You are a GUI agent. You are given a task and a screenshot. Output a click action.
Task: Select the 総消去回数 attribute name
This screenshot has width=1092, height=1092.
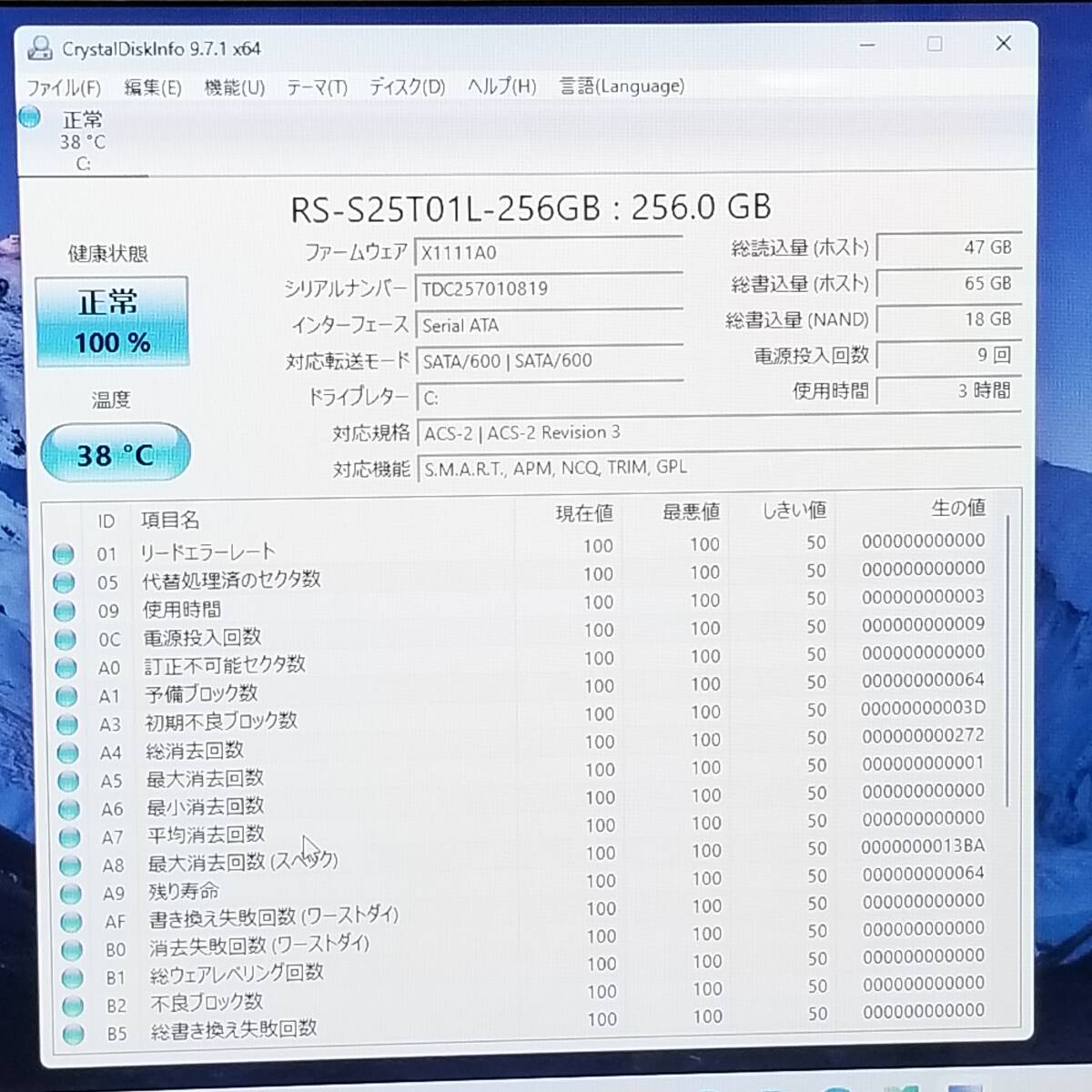point(195,750)
